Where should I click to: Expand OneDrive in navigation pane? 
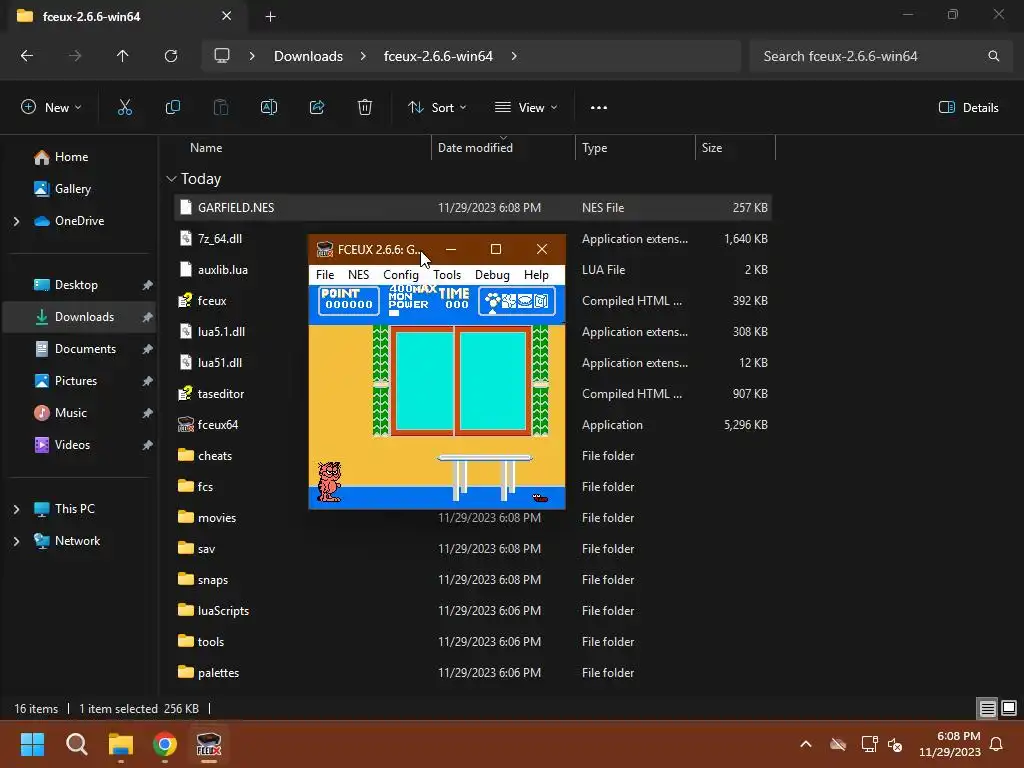[16, 221]
